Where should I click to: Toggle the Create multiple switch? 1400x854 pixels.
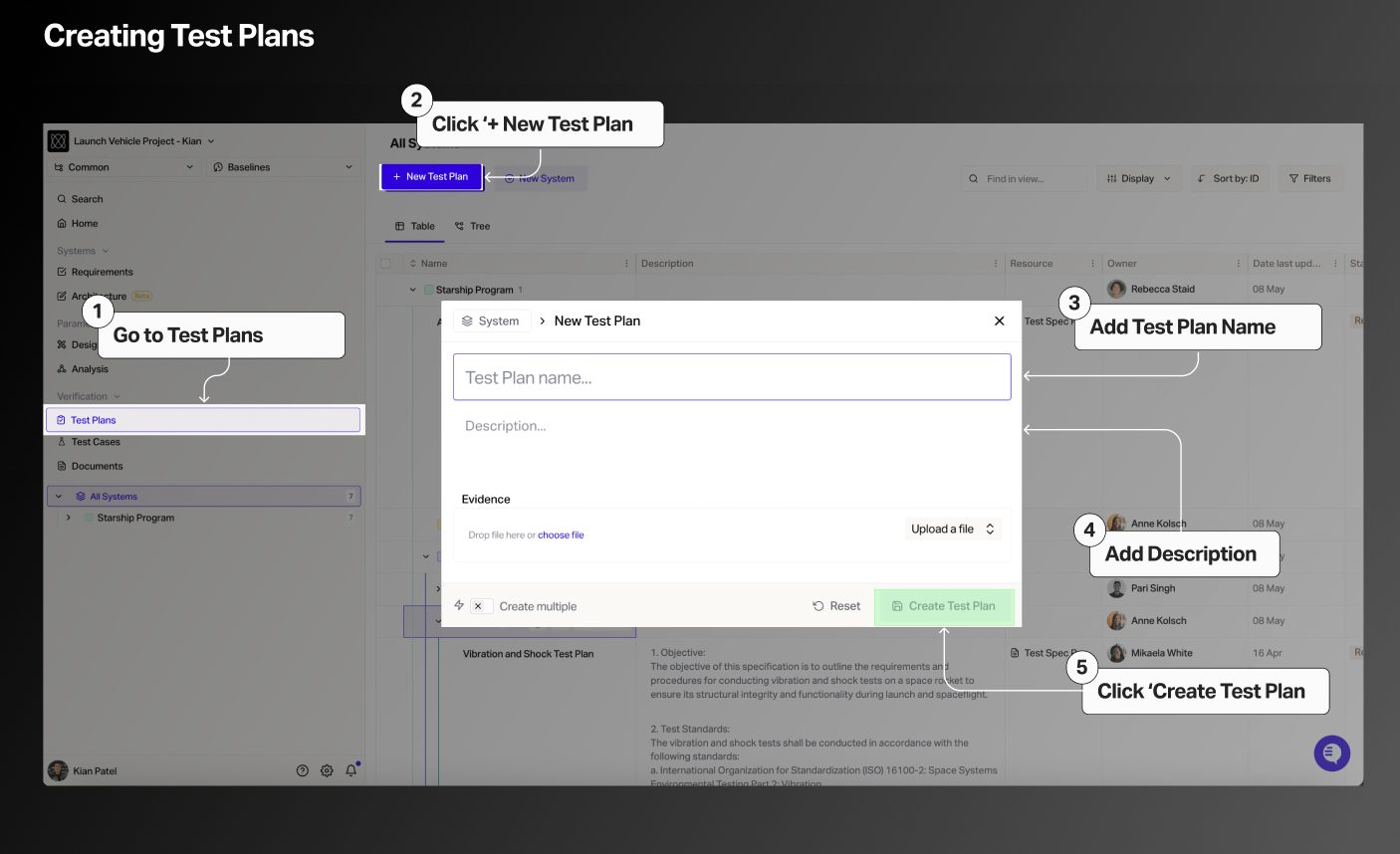(x=481, y=606)
